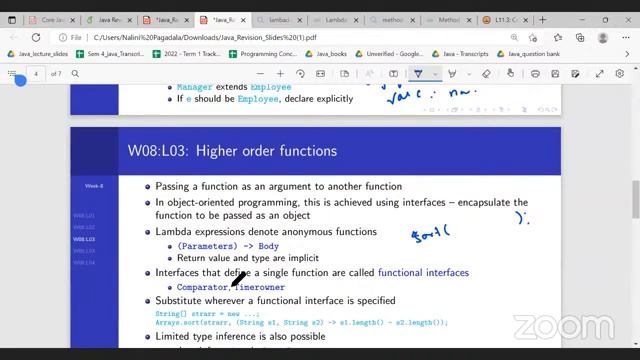Open the page view options

(344, 74)
